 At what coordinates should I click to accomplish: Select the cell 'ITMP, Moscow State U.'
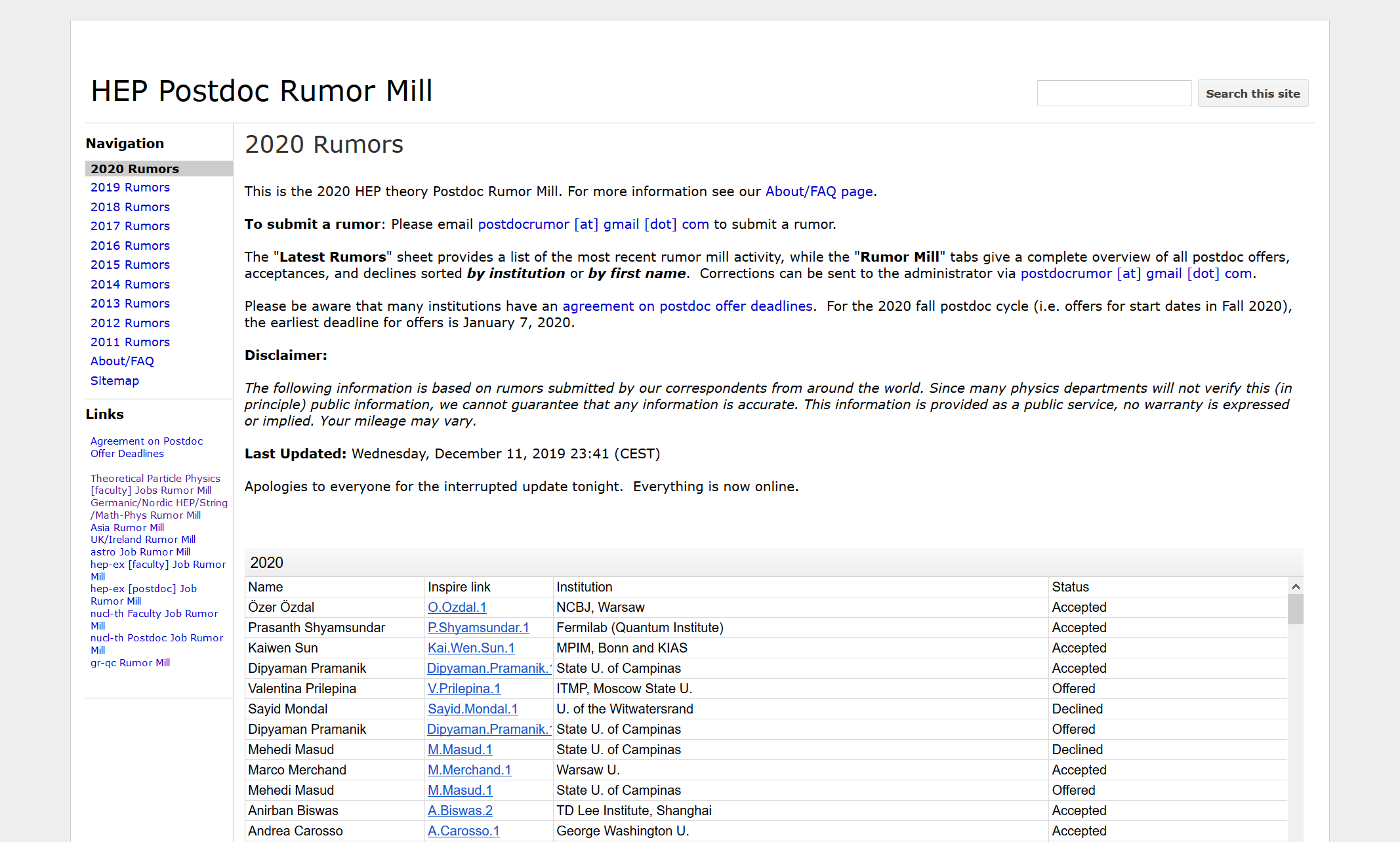(800, 689)
